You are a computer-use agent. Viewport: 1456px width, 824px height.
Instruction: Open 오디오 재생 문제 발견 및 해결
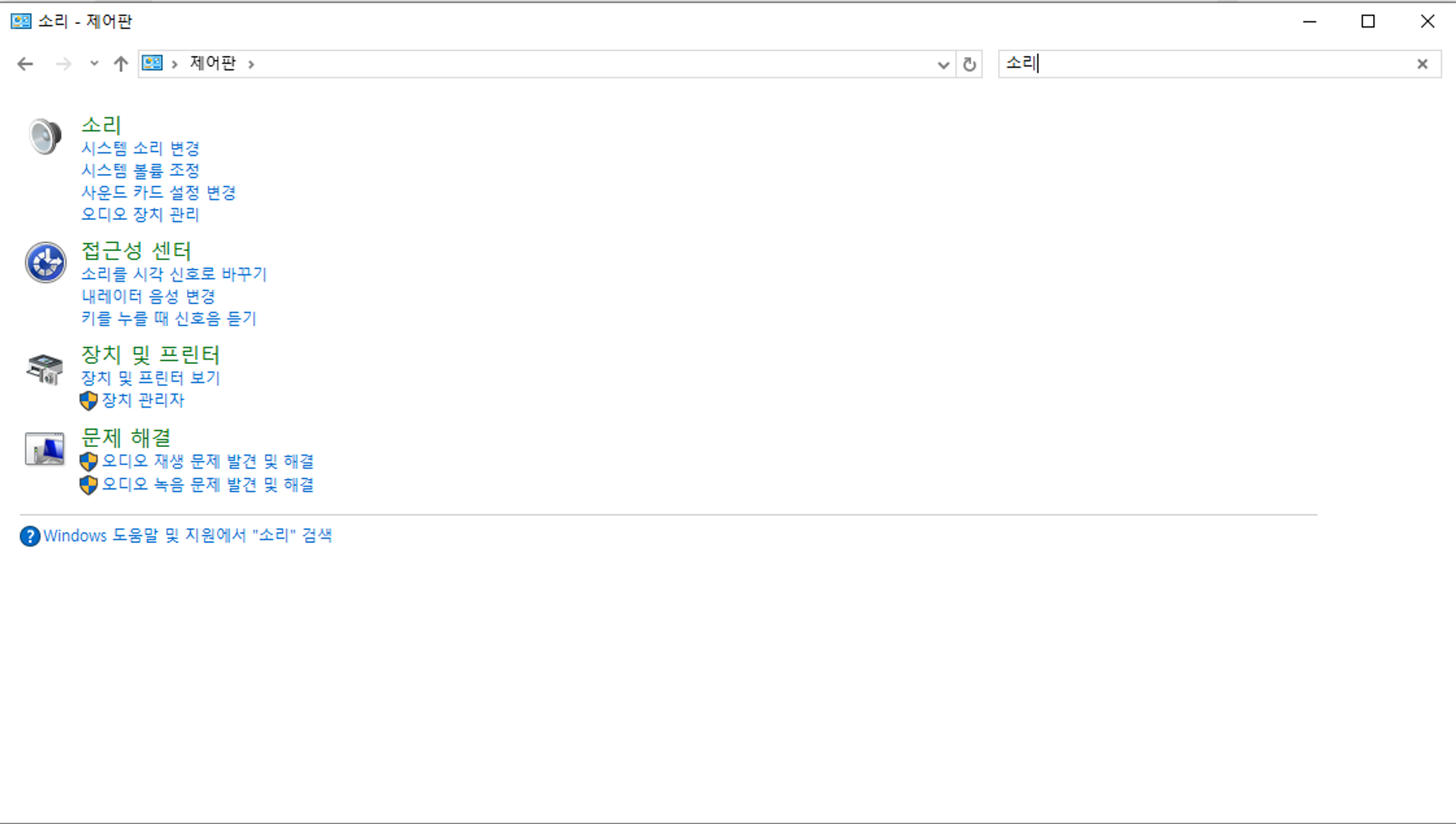tap(207, 461)
